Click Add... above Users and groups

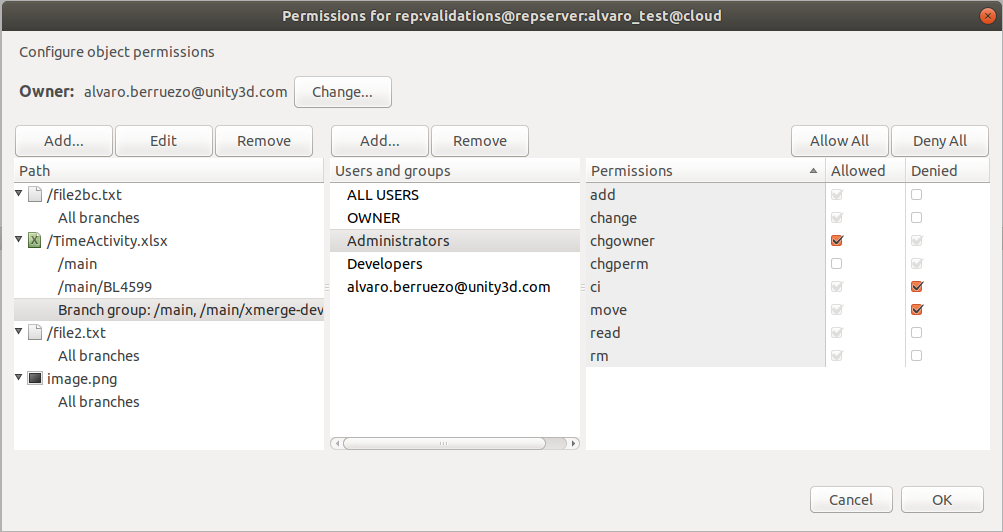point(380,141)
